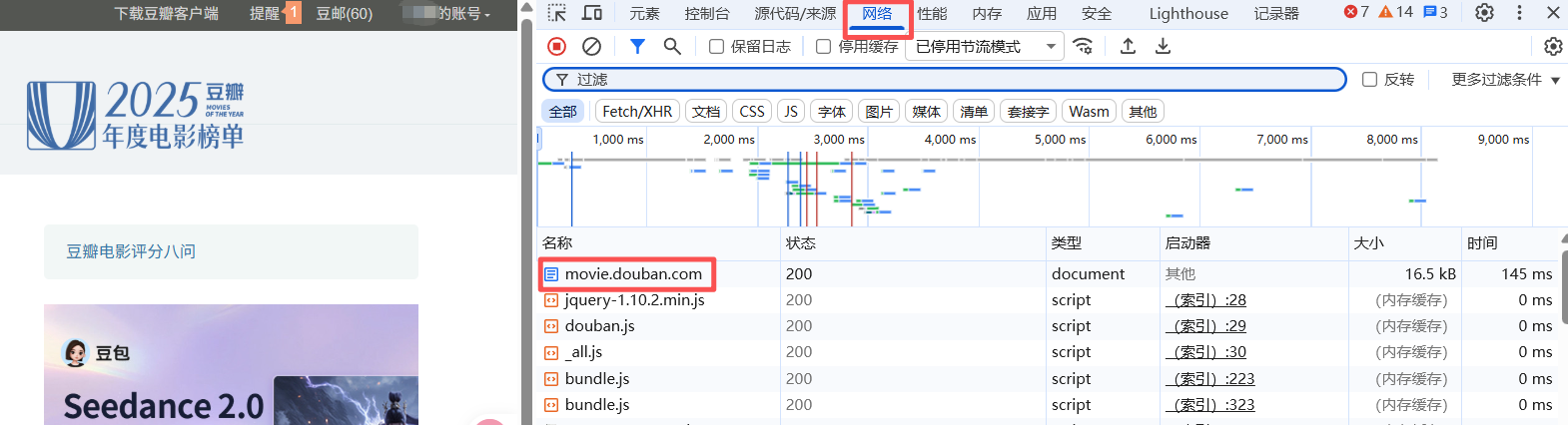Filter requests by 清单
Screen dimensions: 1568x425
click(974, 112)
